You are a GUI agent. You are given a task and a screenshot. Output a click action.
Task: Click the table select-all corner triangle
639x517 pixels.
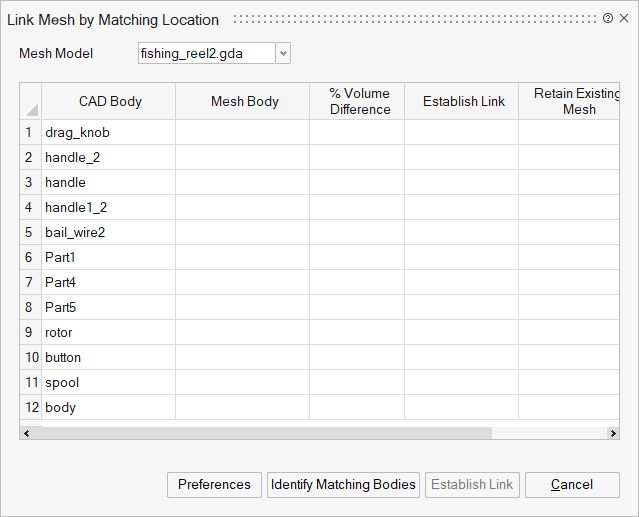(x=31, y=102)
